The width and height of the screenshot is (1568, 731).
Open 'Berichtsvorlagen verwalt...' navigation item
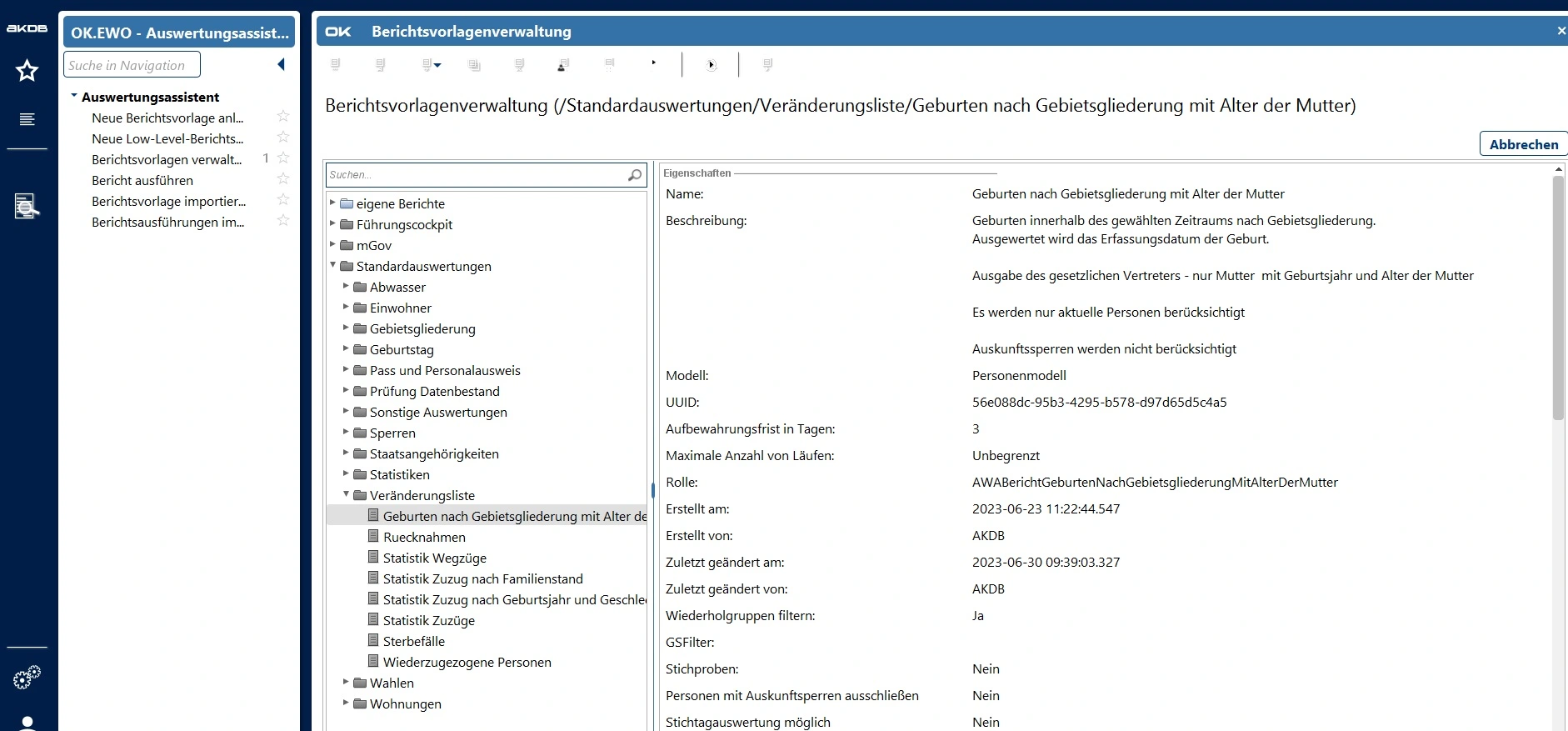167,159
